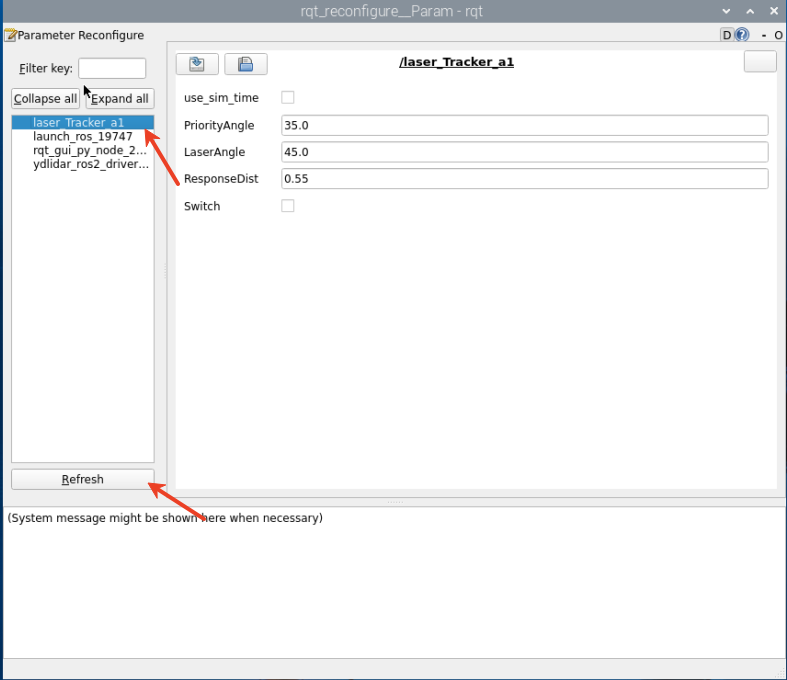Refresh the node list

(83, 479)
